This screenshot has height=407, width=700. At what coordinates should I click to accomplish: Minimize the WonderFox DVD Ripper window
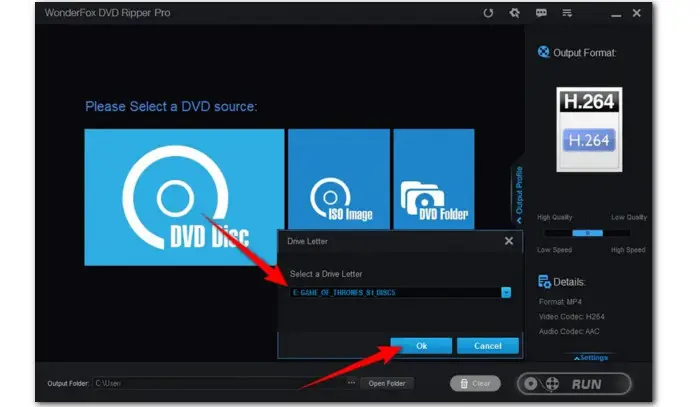(616, 15)
